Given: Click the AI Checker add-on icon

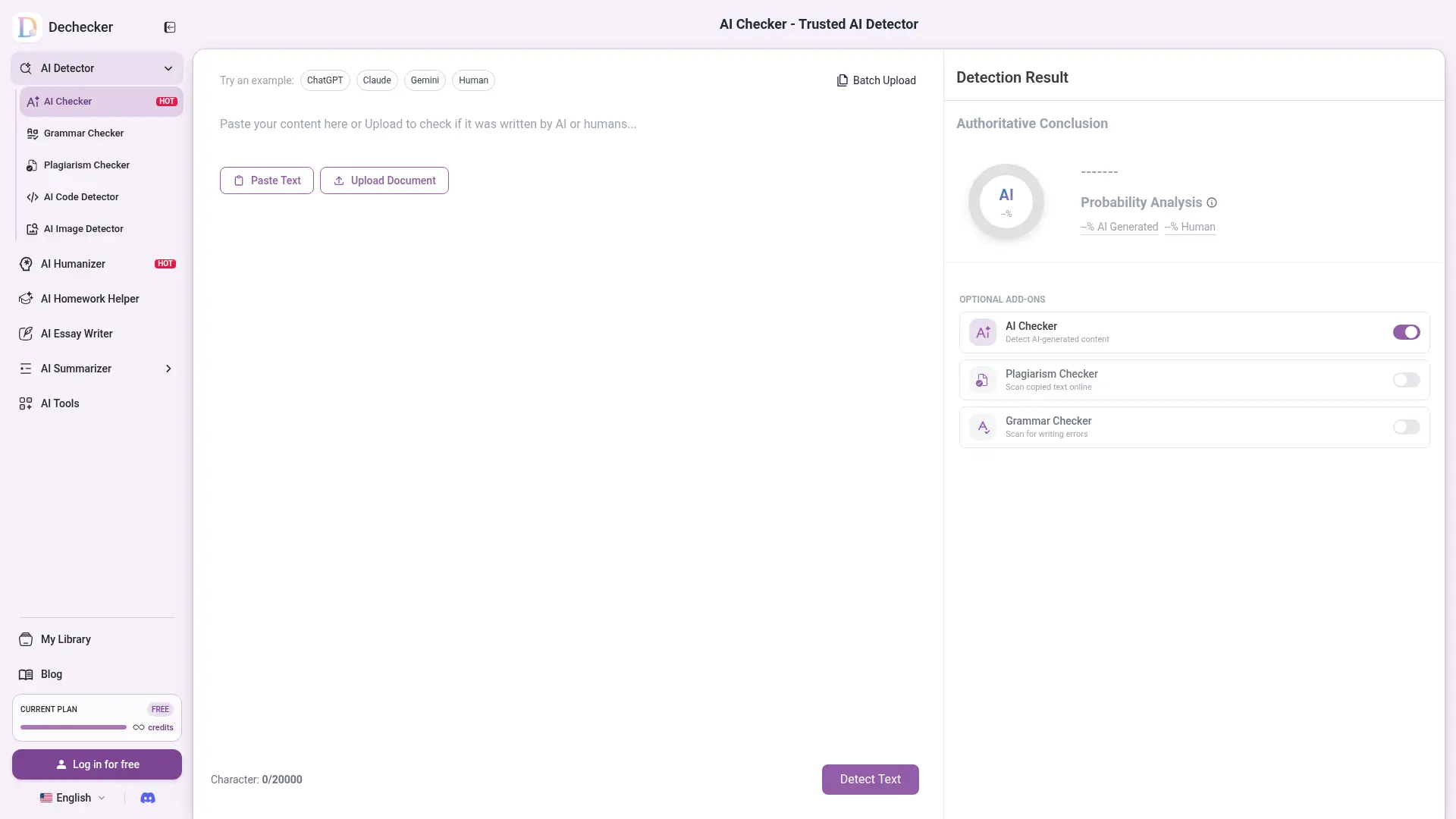Looking at the screenshot, I should (x=983, y=332).
